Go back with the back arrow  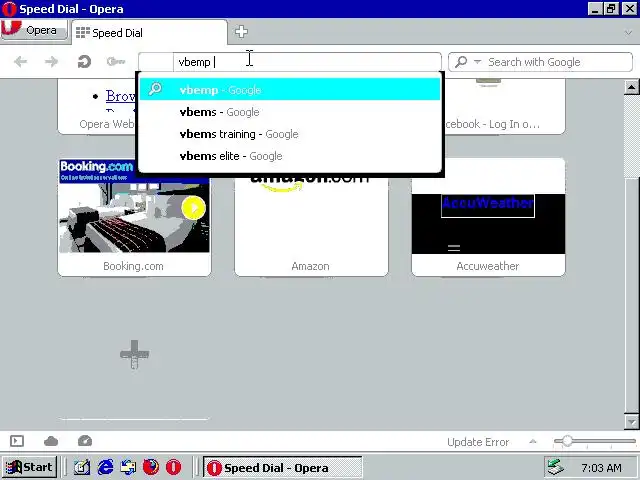pyautogui.click(x=20, y=62)
